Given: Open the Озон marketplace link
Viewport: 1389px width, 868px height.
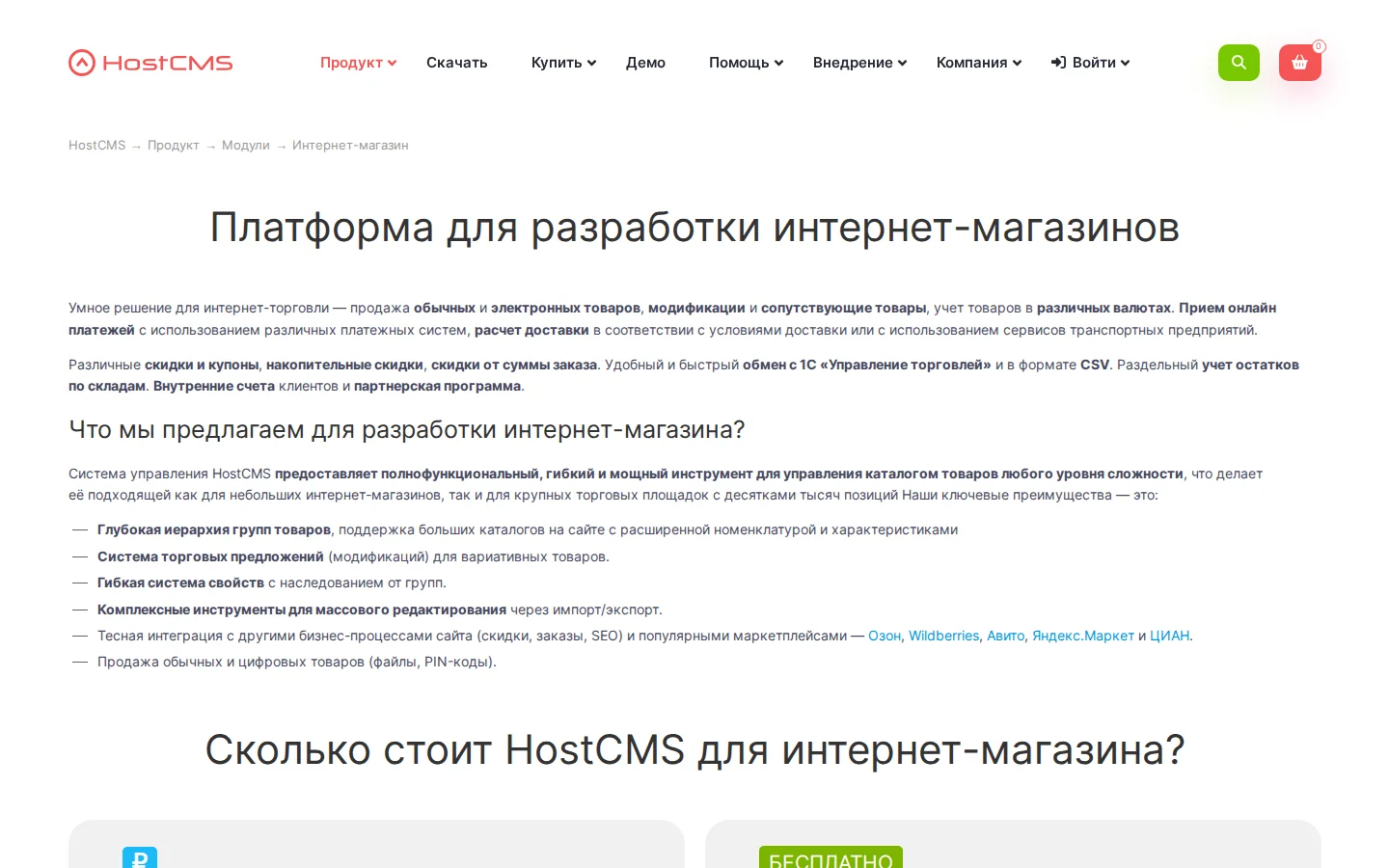Looking at the screenshot, I should (885, 636).
